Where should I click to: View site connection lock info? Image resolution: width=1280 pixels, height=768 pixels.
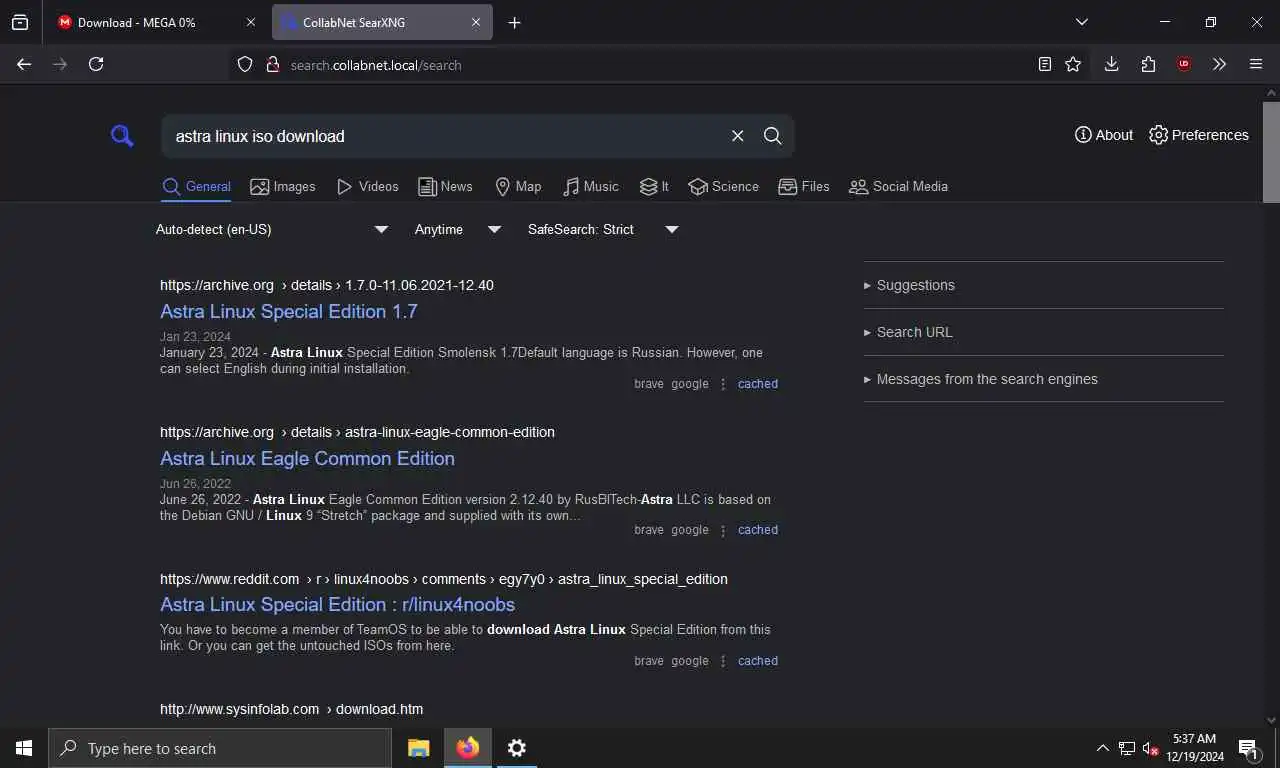(272, 64)
